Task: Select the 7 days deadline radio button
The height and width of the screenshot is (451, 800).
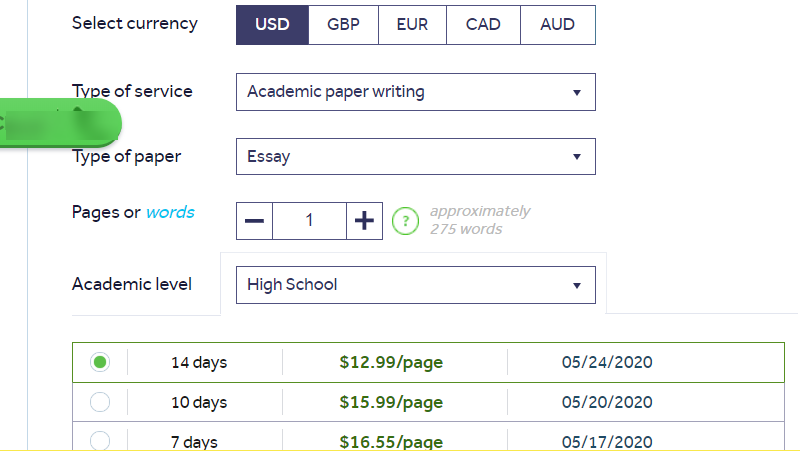Action: [x=100, y=441]
